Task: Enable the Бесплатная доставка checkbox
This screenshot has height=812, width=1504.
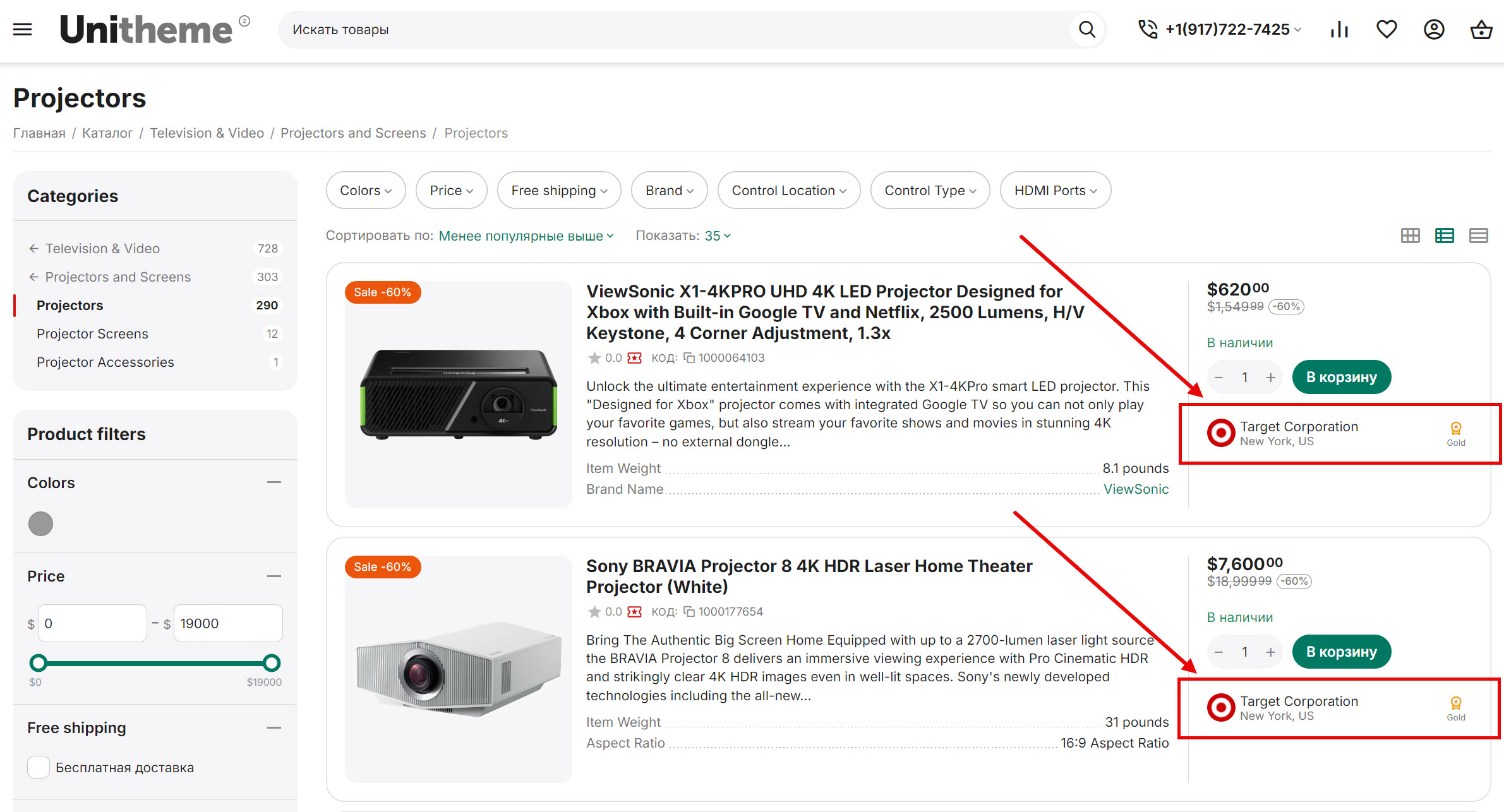Action: point(39,767)
